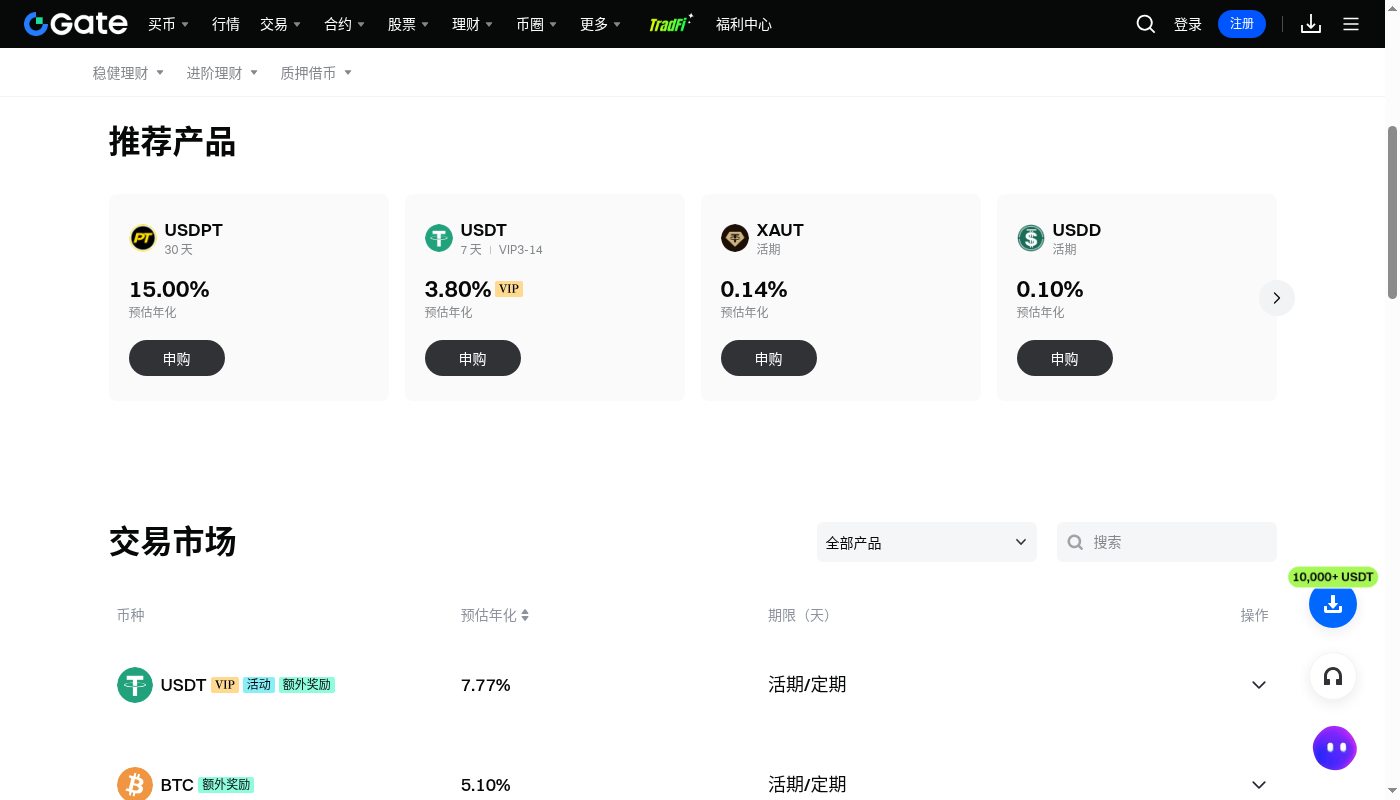The image size is (1400, 800).
Task: Click the page vertical scrollbar
Action: pos(1392,212)
